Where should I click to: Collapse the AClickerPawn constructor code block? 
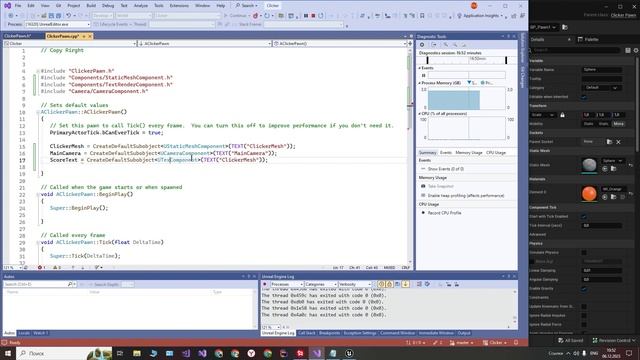[x=38, y=112]
